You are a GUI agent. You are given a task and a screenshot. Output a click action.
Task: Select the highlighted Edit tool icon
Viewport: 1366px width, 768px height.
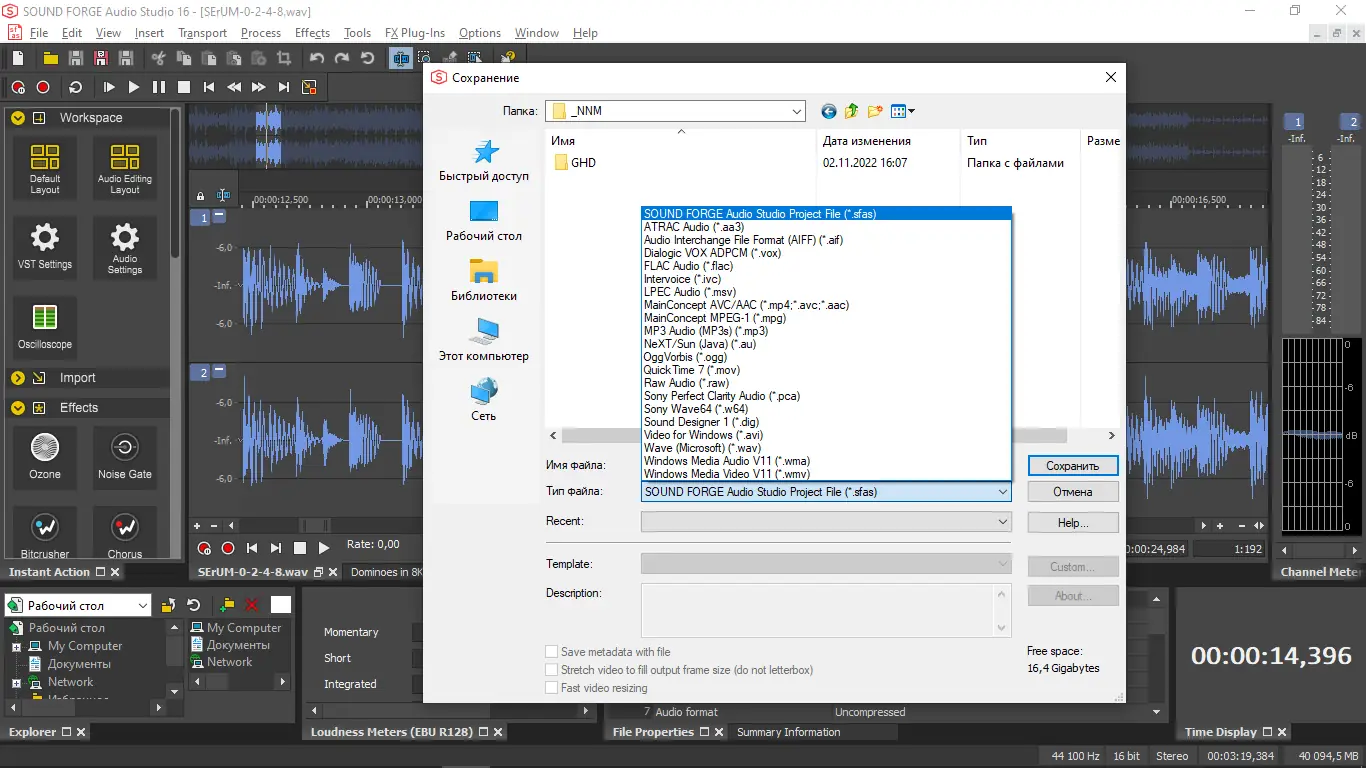(401, 58)
